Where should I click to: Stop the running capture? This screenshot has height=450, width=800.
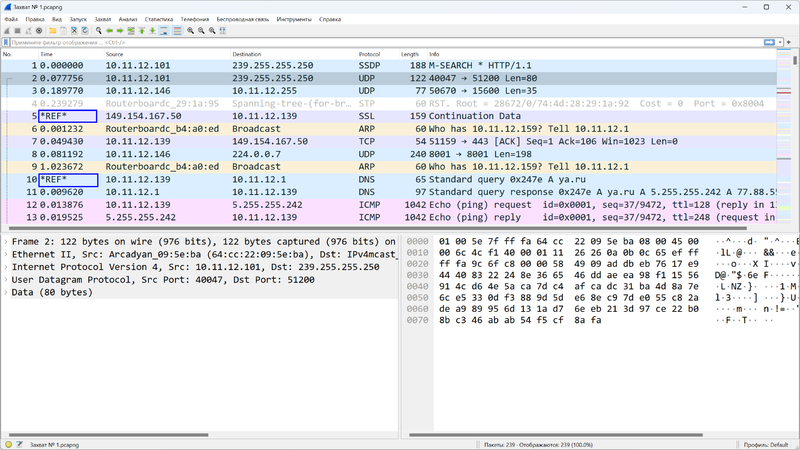click(x=17, y=31)
